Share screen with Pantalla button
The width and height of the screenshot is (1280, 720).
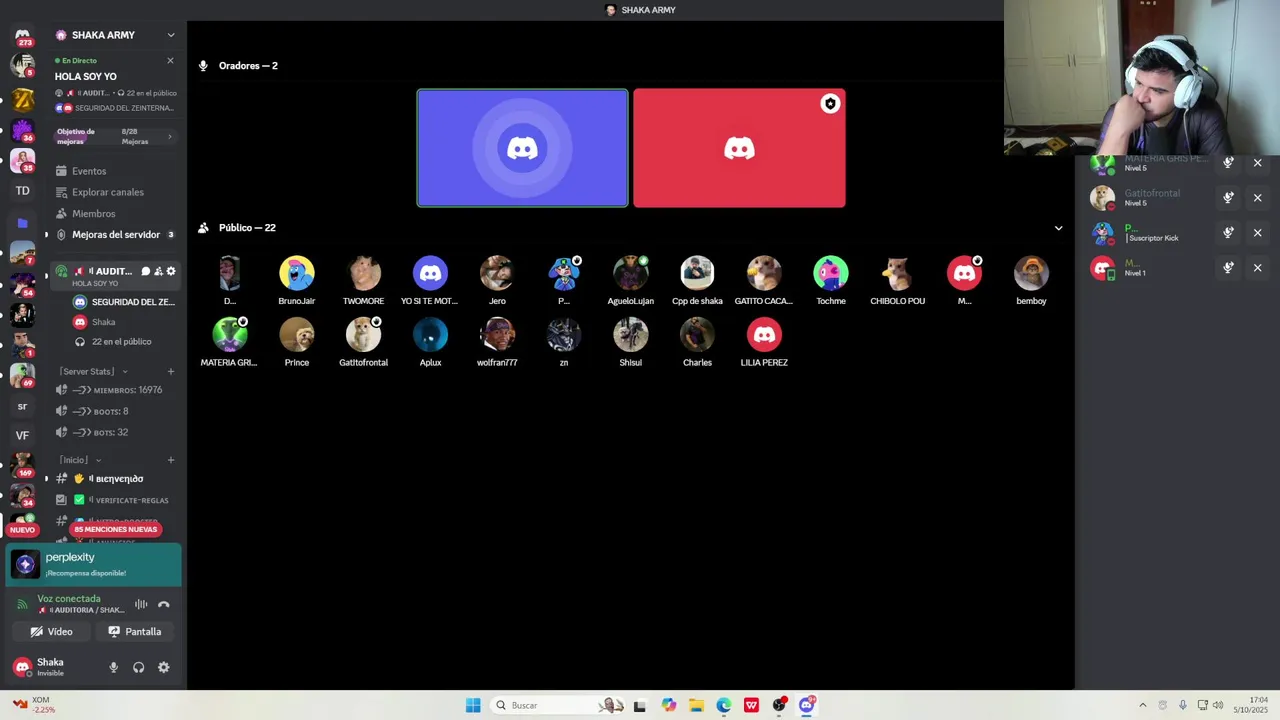135,632
